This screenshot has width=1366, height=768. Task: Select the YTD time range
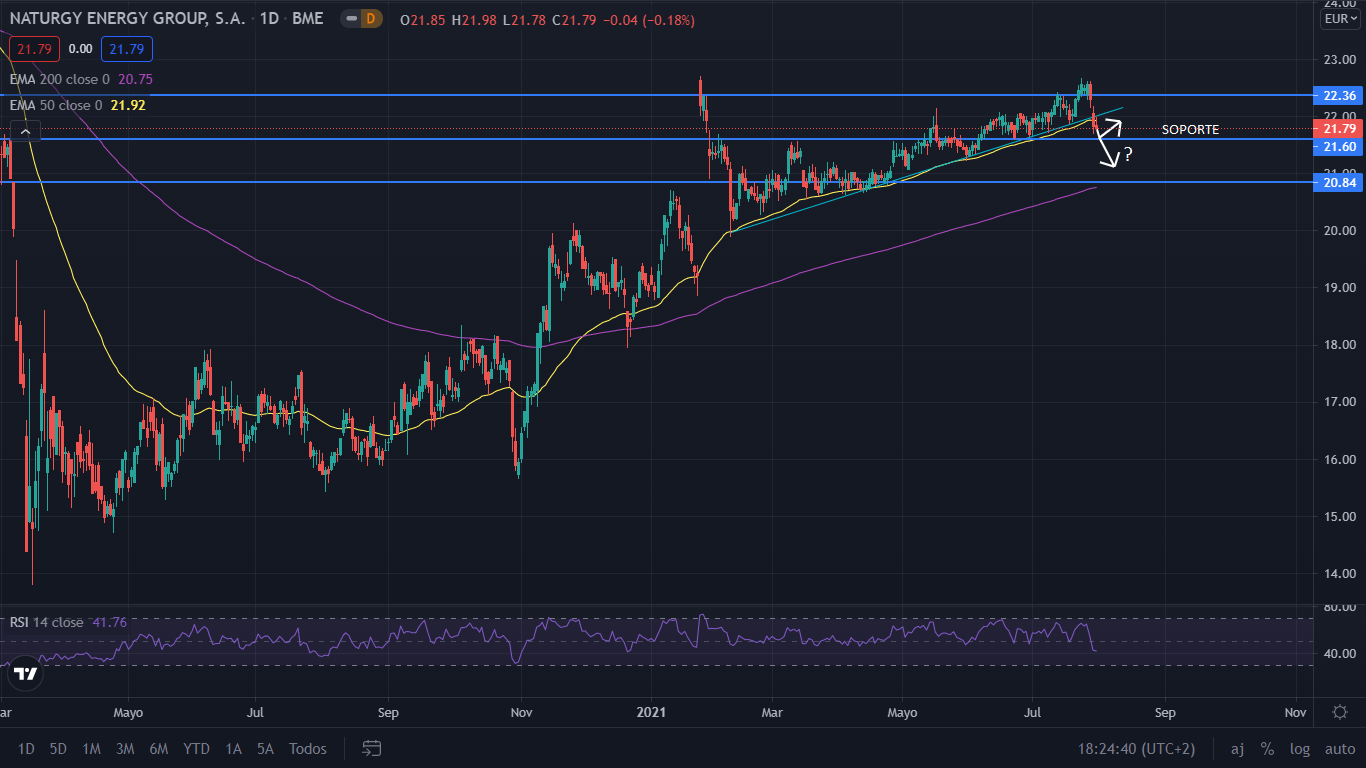(x=197, y=748)
